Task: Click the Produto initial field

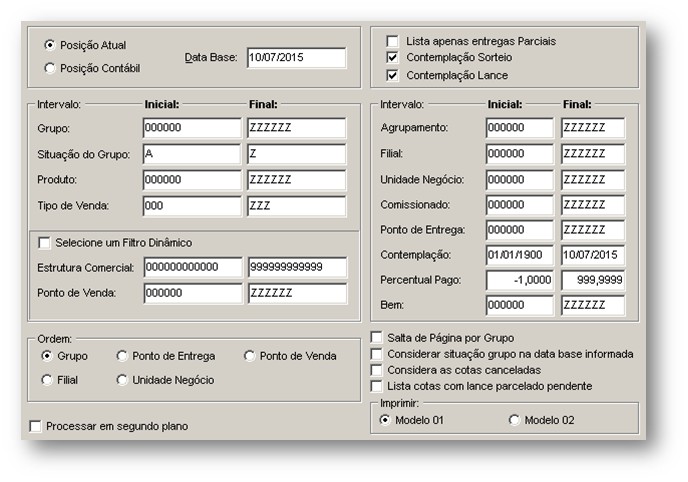Action: point(192,180)
